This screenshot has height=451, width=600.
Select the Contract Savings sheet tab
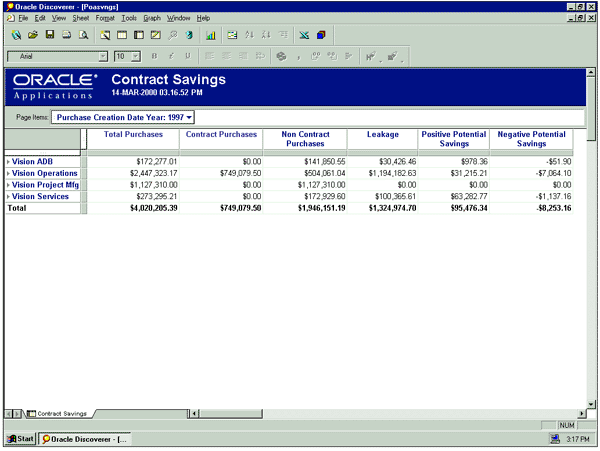coord(60,412)
